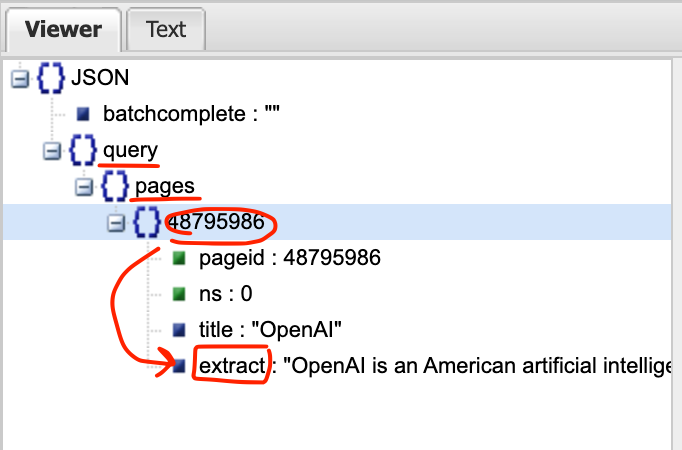Viewport: 682px width, 450px height.
Task: Click the green square icon beside pageid
Action: (x=179, y=258)
